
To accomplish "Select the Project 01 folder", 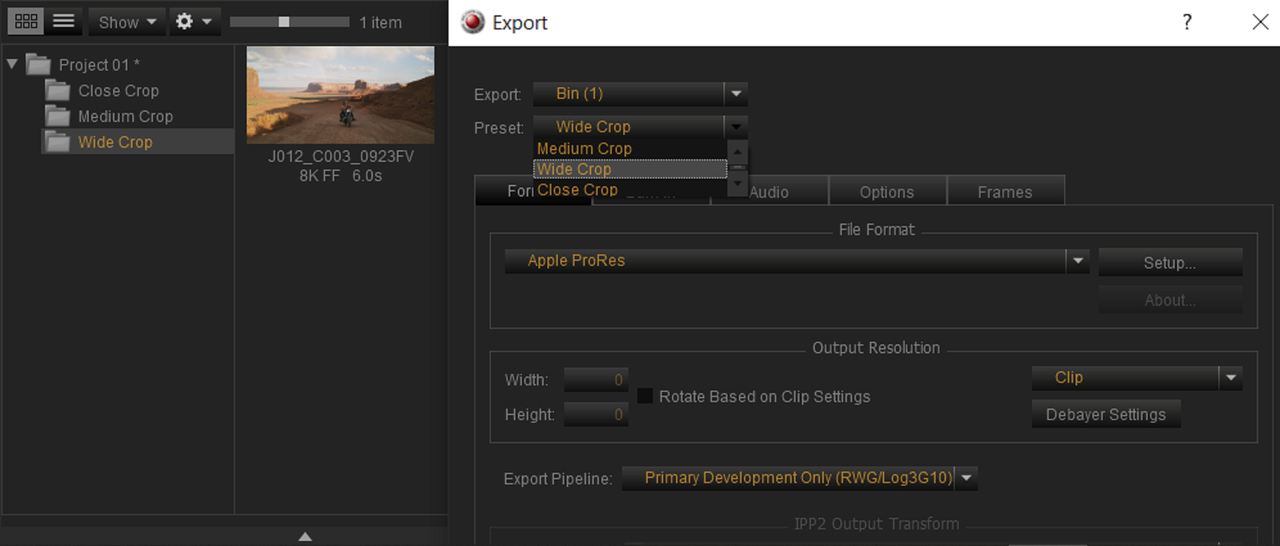I will pyautogui.click(x=99, y=65).
